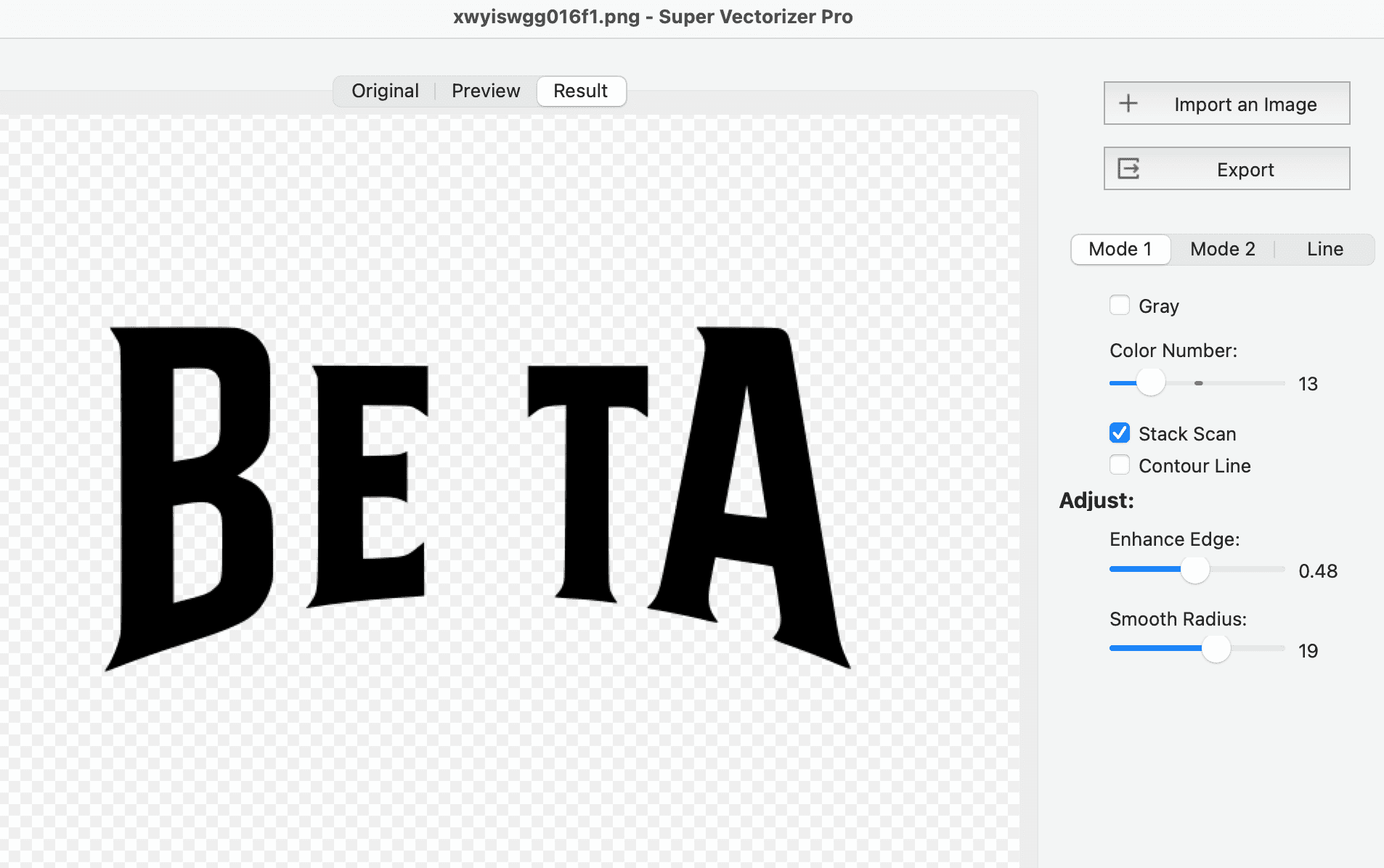Select the Result view tab
The image size is (1384, 868).
pyautogui.click(x=581, y=91)
